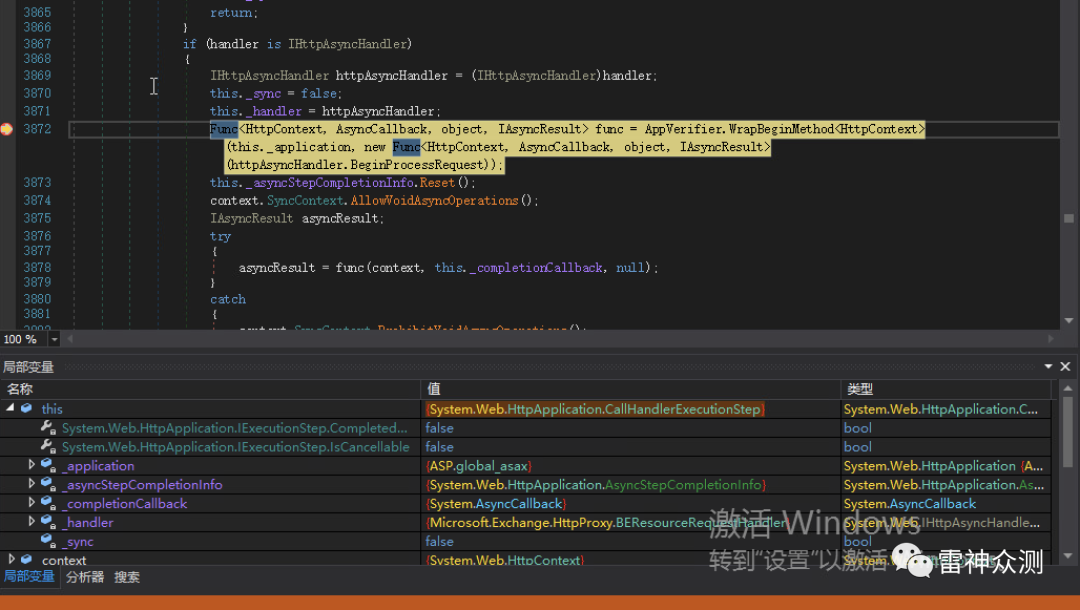The width and height of the screenshot is (1080, 610).
Task: Click the field icon beside _handler
Action: pyautogui.click(x=48, y=522)
